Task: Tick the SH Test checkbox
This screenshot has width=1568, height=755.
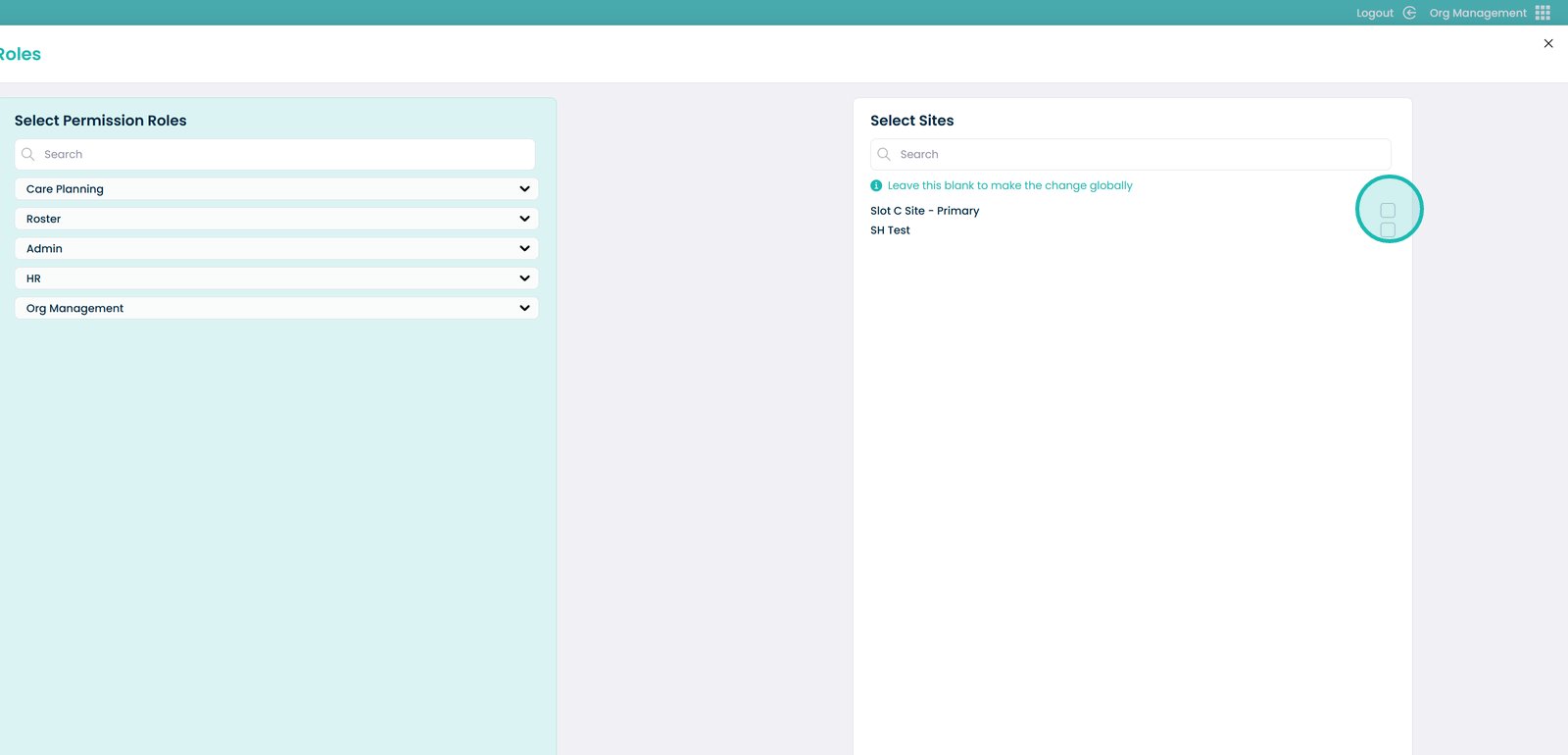Action: point(1388,230)
